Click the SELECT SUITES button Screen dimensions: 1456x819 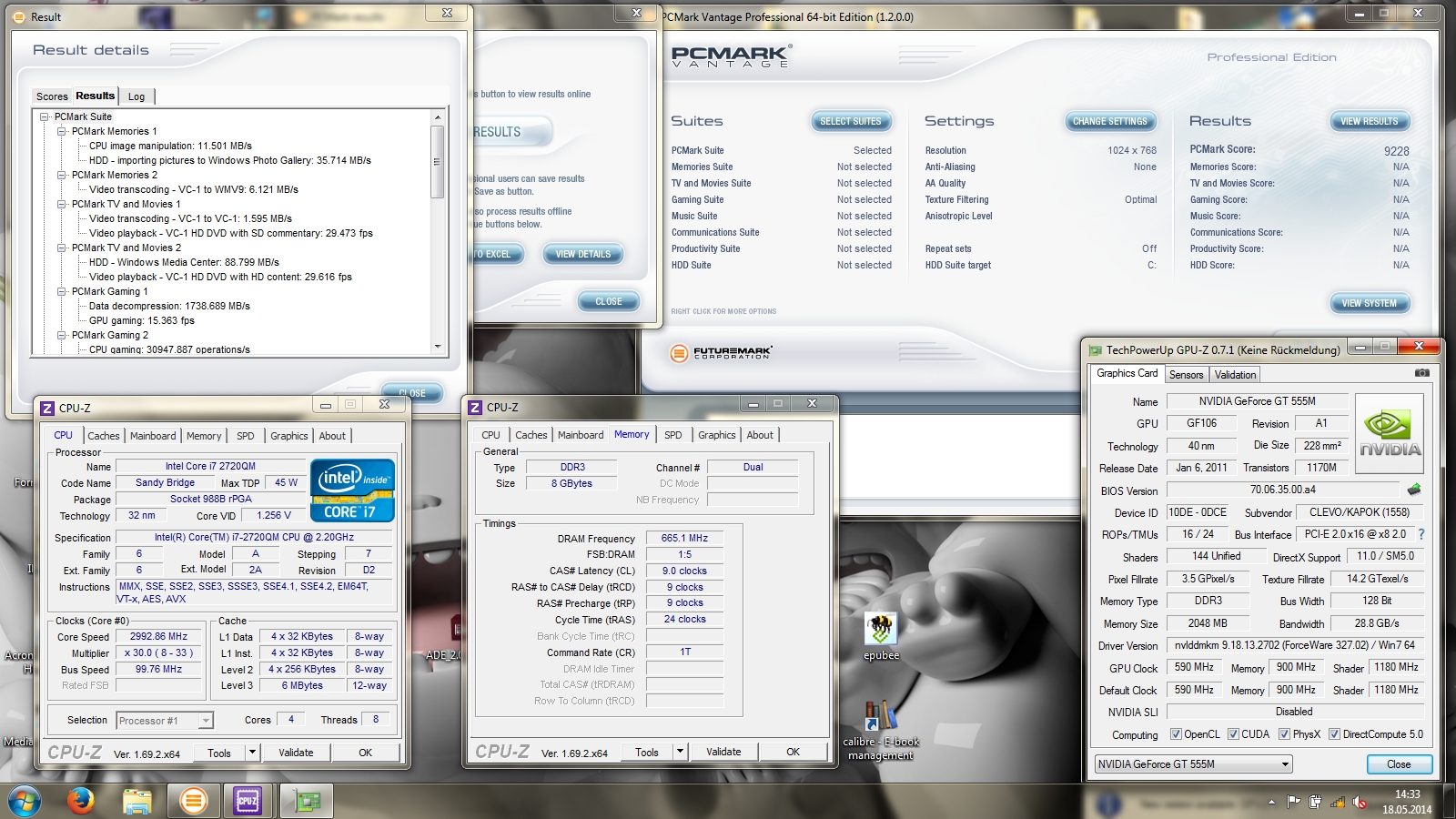click(x=851, y=121)
